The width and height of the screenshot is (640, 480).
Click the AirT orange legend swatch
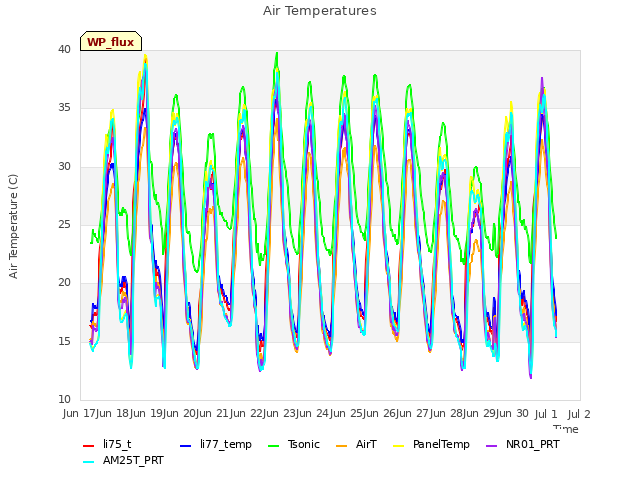pos(341,446)
